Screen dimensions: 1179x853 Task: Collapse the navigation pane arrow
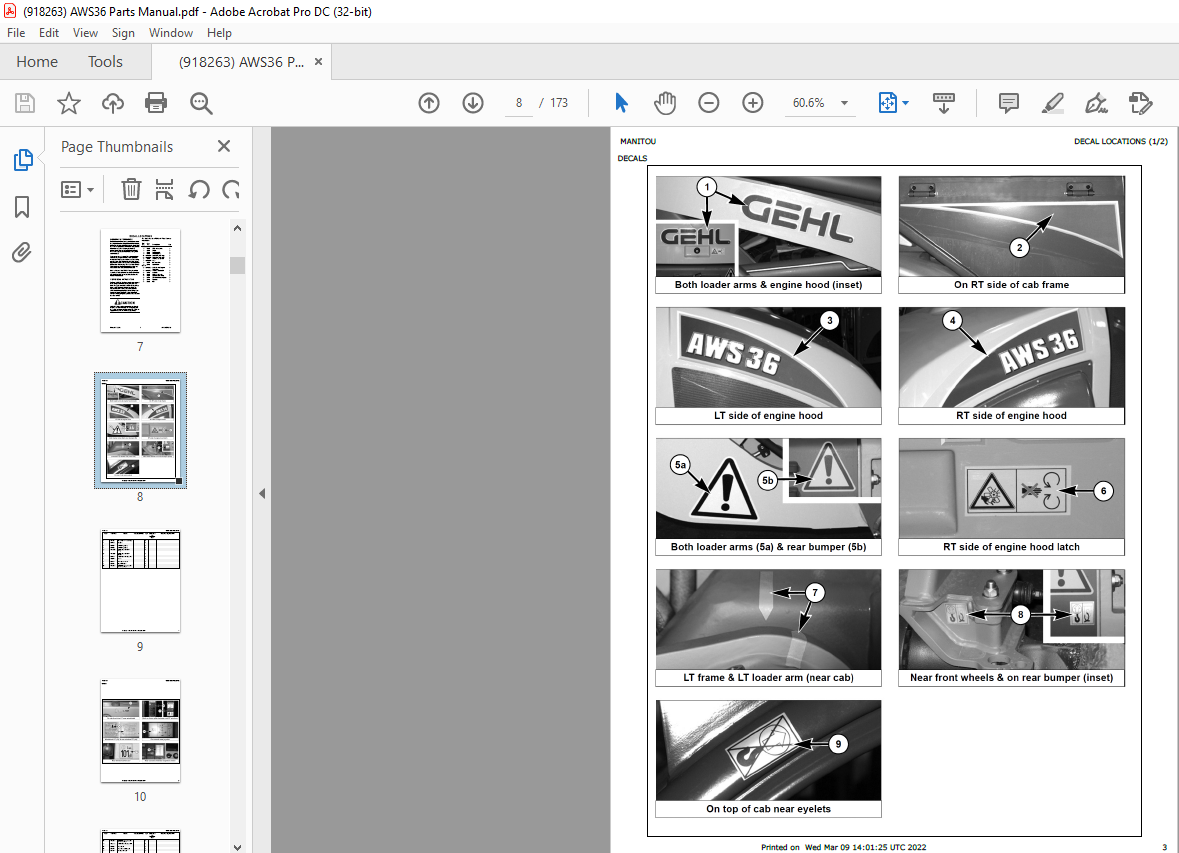262,494
